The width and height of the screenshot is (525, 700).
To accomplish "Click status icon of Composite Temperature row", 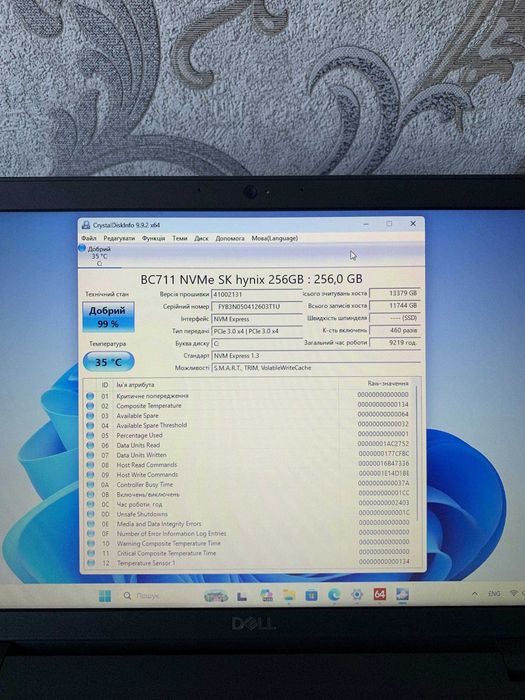I will (x=90, y=406).
